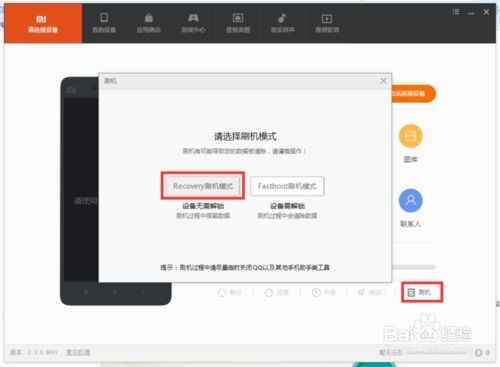
Task: Click the upgrade option in bottom toolbar
Action: [324, 293]
